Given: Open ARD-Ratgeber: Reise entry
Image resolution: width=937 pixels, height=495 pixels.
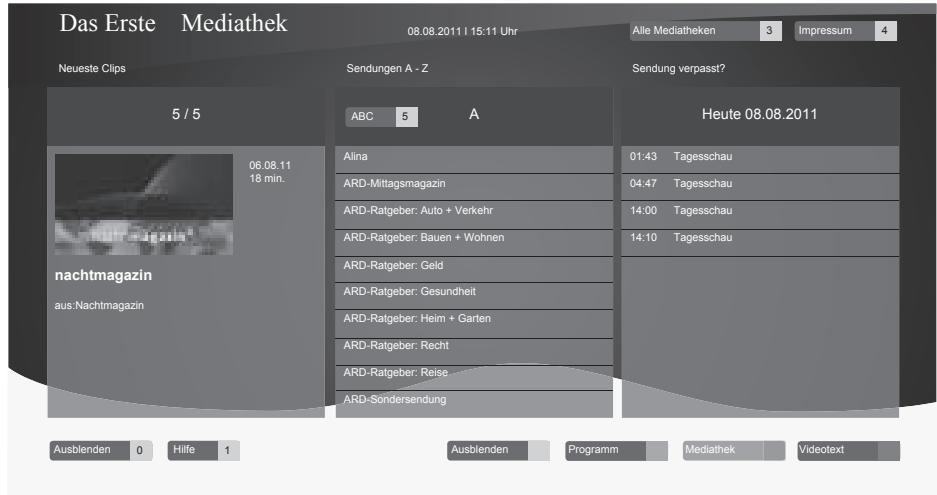Looking at the screenshot, I should coord(474,378).
